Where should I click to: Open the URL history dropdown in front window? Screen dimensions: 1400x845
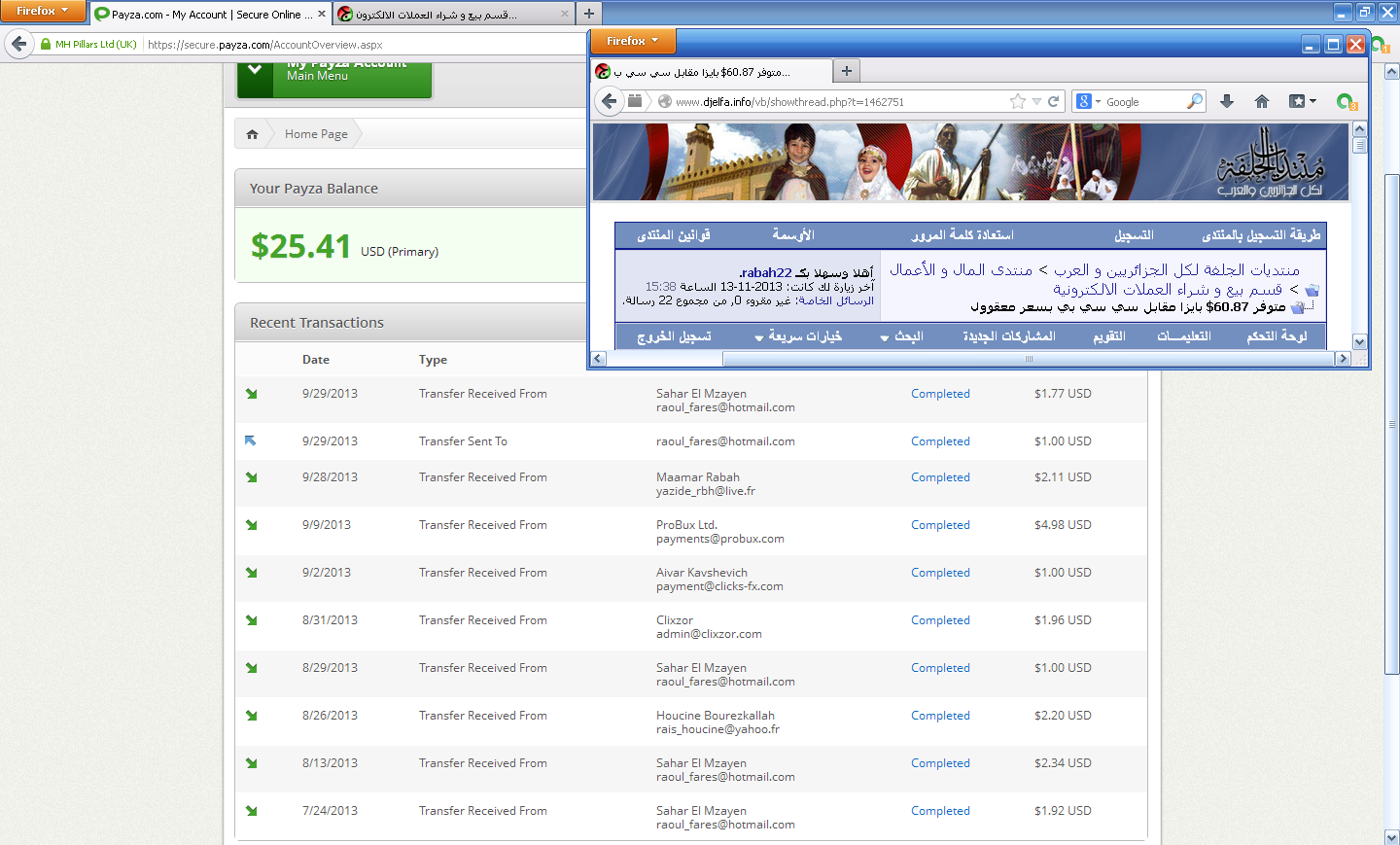pyautogui.click(x=1036, y=101)
